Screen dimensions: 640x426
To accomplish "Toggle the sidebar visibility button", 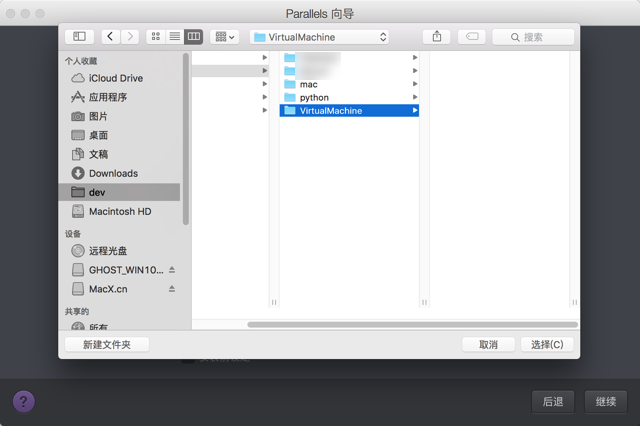I will 79,37.
